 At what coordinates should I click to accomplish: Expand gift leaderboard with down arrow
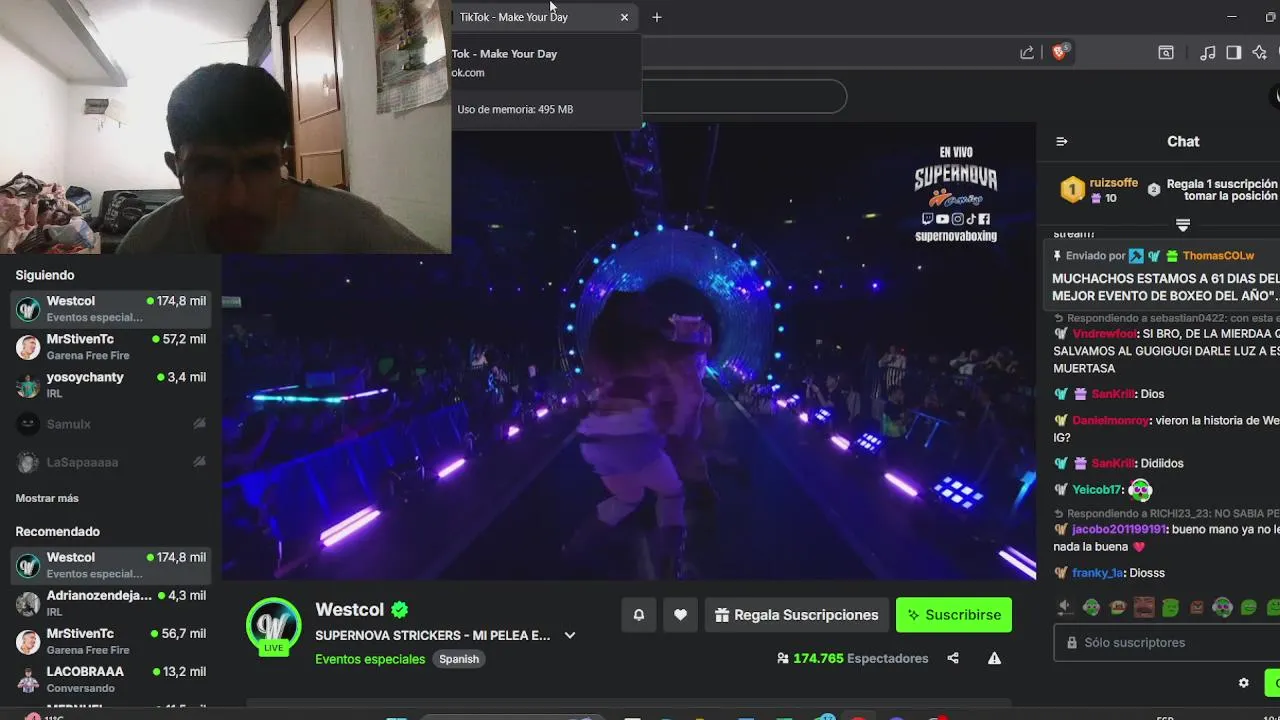pyautogui.click(x=1183, y=225)
